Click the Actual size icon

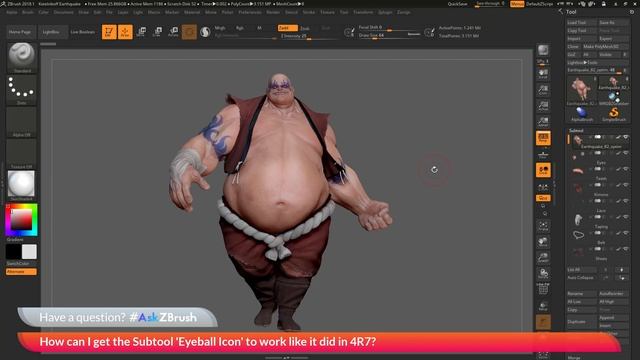543,106
